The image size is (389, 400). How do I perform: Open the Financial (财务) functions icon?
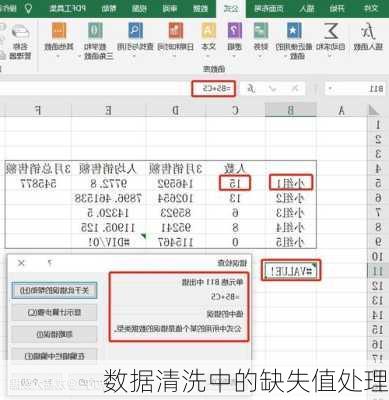click(x=260, y=31)
